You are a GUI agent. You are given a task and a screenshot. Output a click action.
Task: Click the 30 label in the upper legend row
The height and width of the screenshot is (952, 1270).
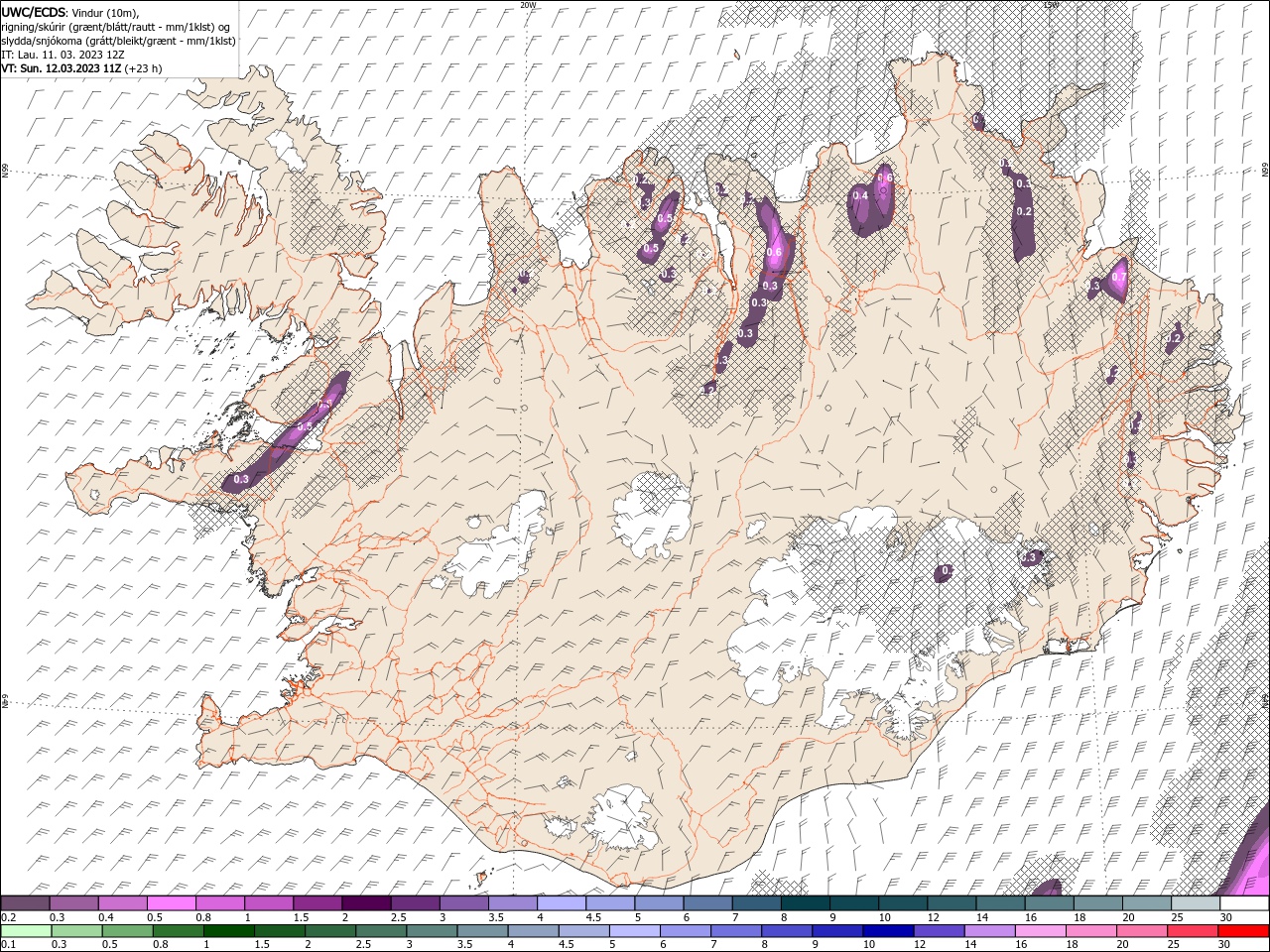(1226, 917)
